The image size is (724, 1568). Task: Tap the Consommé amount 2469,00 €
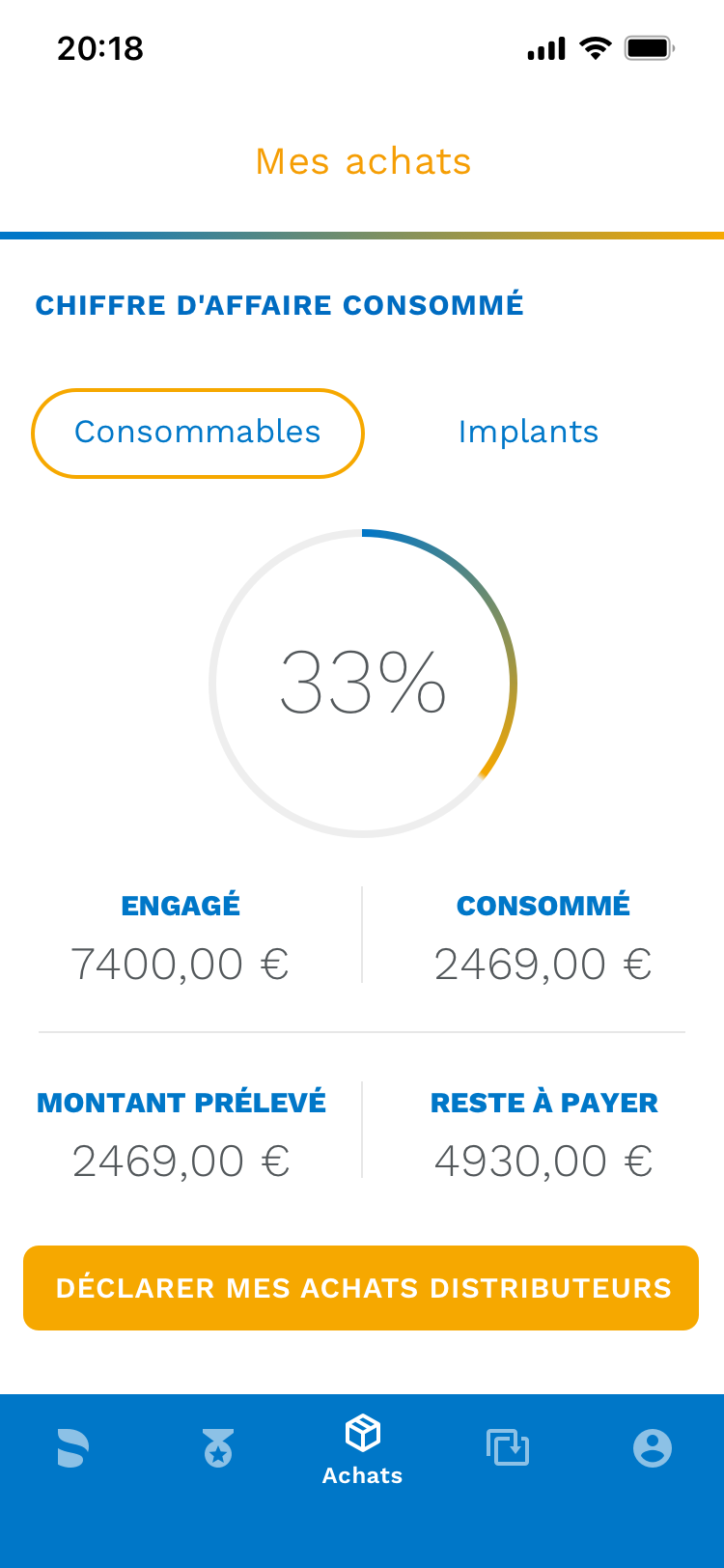click(x=543, y=965)
